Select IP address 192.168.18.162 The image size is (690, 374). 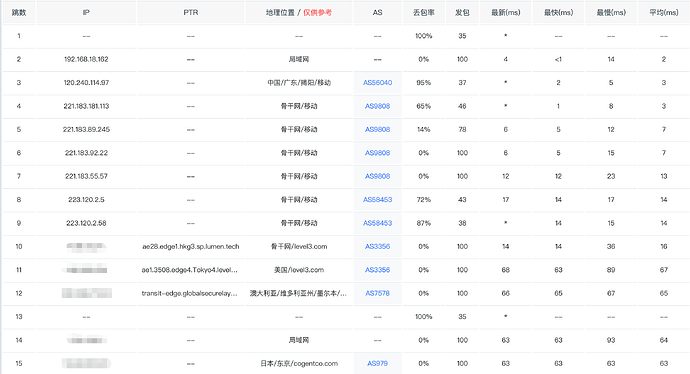coord(86,59)
